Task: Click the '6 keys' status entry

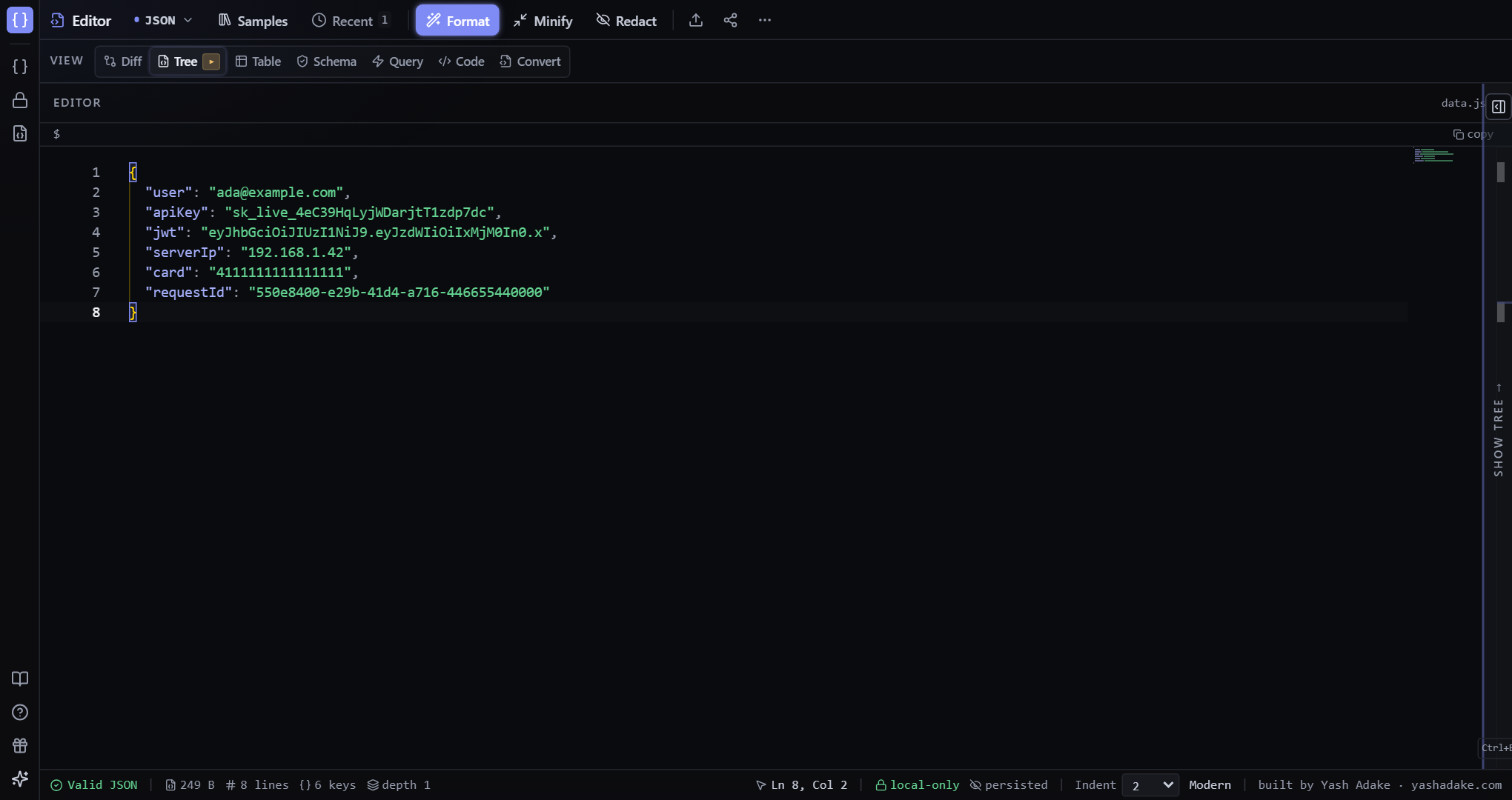Action: coord(328,785)
